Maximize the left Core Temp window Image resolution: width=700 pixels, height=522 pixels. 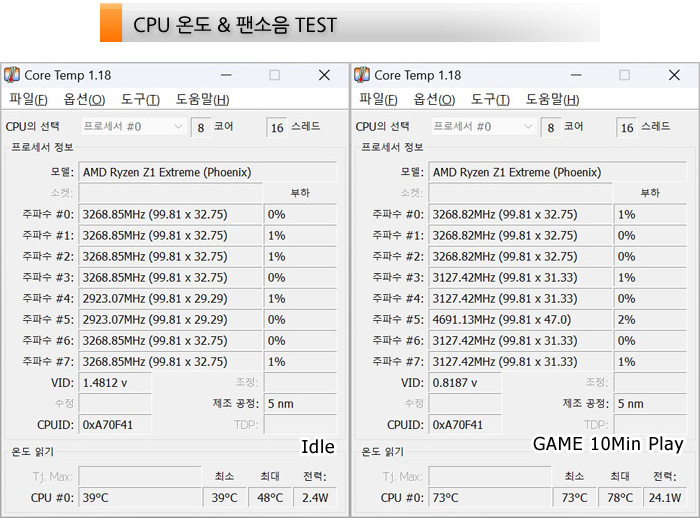pos(275,75)
